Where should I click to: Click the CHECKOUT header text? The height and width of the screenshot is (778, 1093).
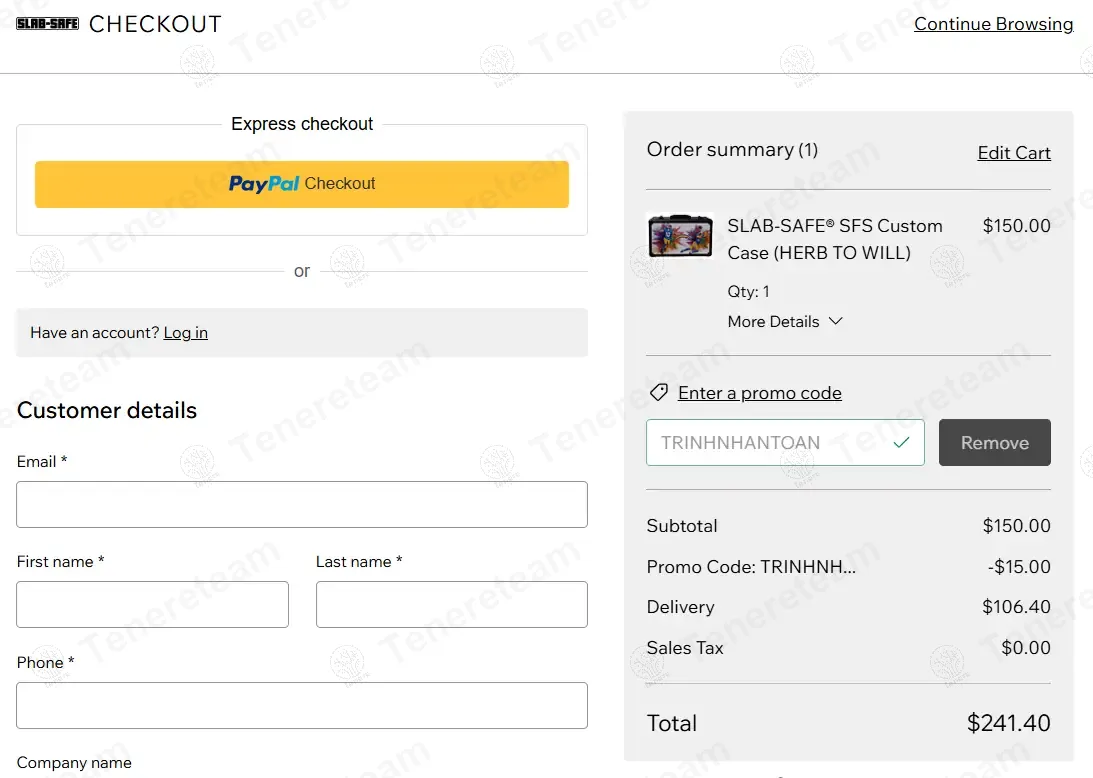click(155, 24)
